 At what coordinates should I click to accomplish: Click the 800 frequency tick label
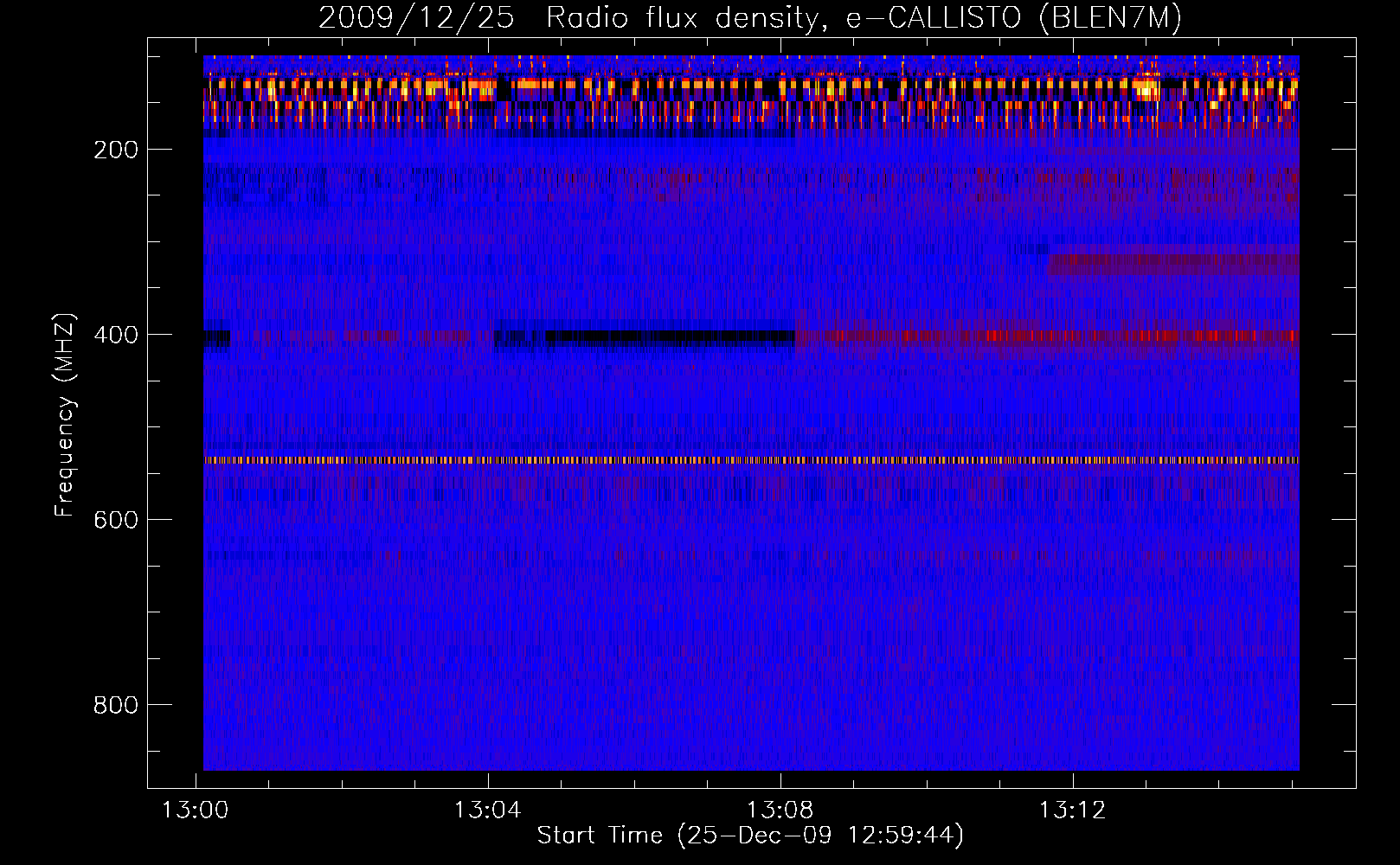click(x=116, y=705)
